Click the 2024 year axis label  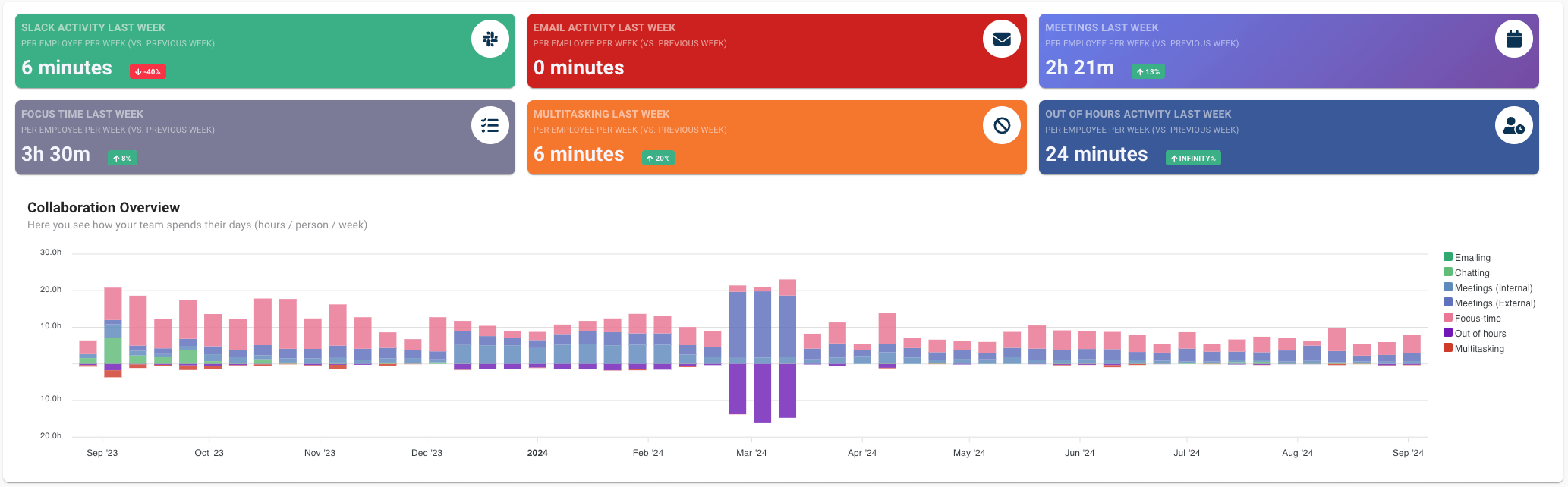[537, 453]
